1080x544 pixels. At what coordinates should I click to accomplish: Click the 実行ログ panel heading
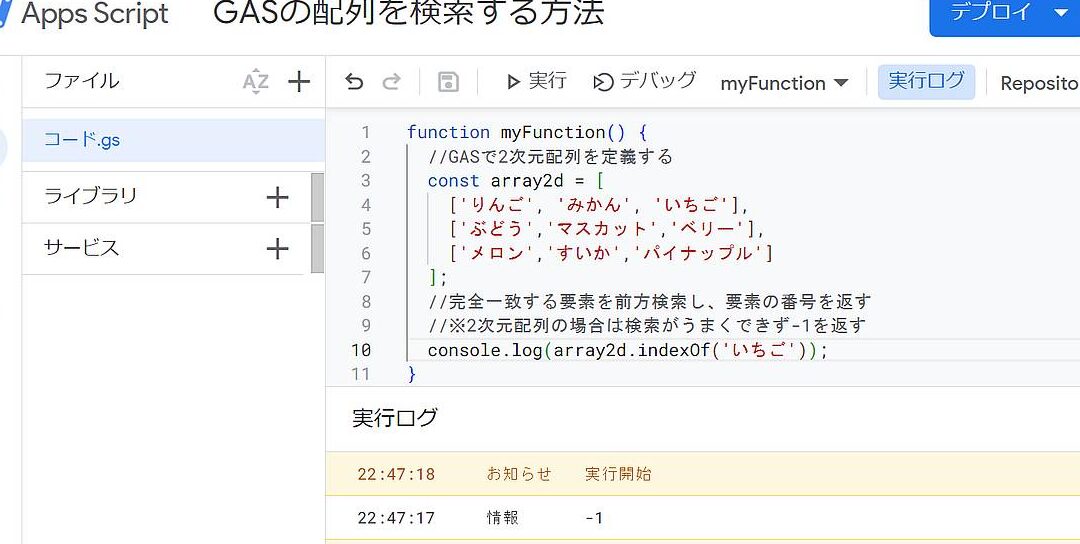coord(395,417)
